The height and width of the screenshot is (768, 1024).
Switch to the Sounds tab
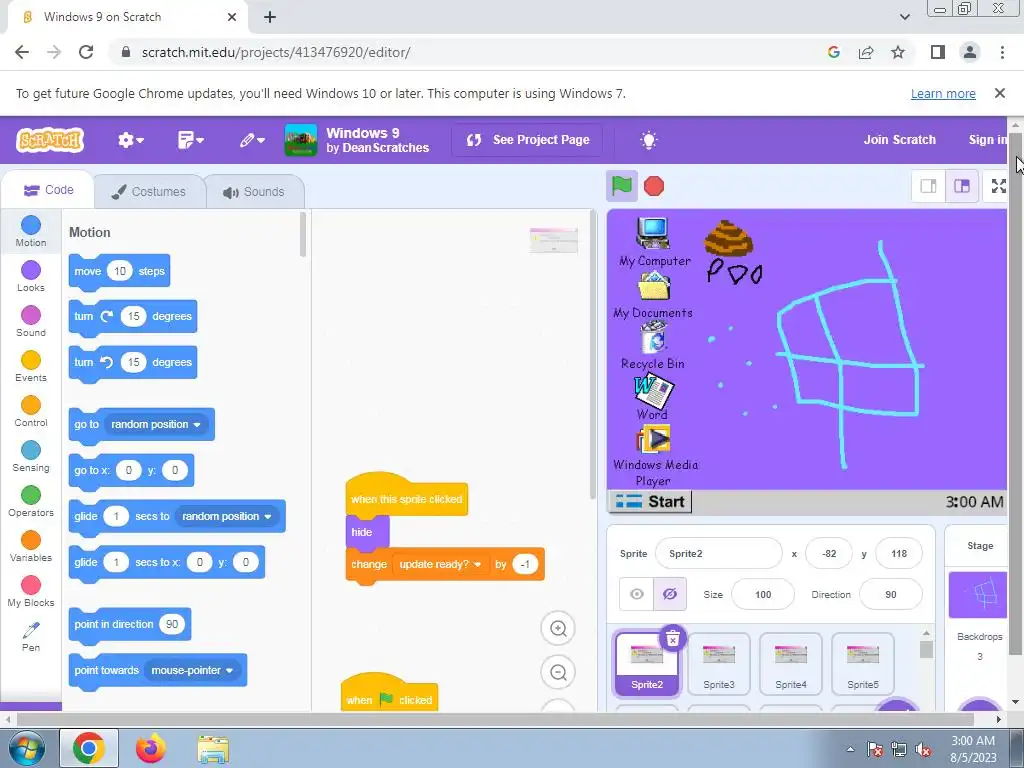point(254,191)
